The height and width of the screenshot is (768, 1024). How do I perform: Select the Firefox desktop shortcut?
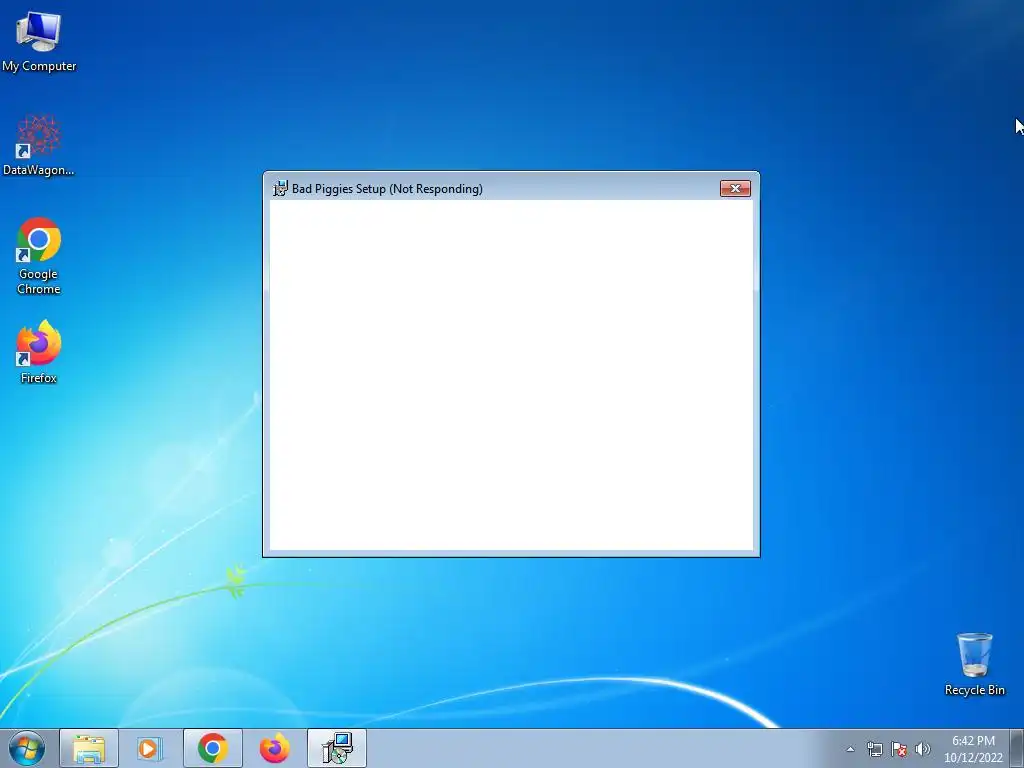[39, 351]
